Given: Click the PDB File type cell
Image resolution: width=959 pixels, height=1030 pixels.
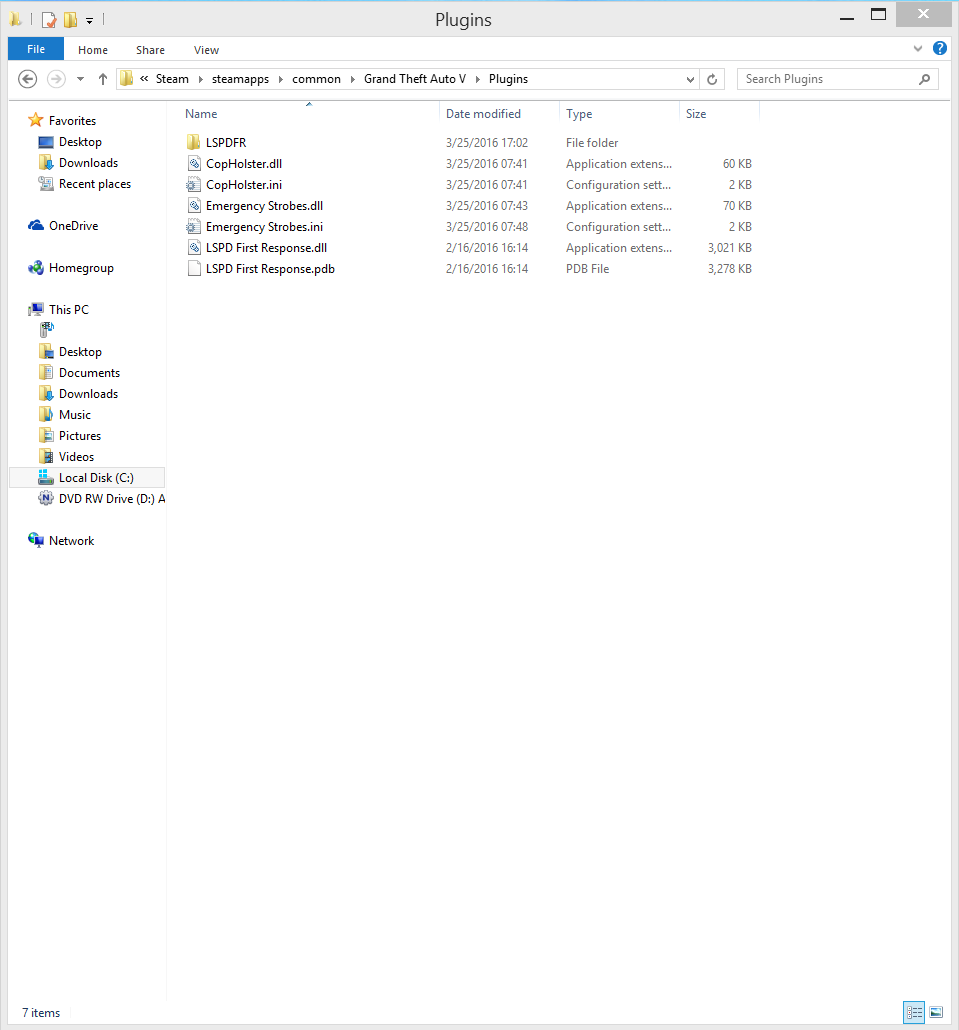Looking at the screenshot, I should [x=587, y=269].
